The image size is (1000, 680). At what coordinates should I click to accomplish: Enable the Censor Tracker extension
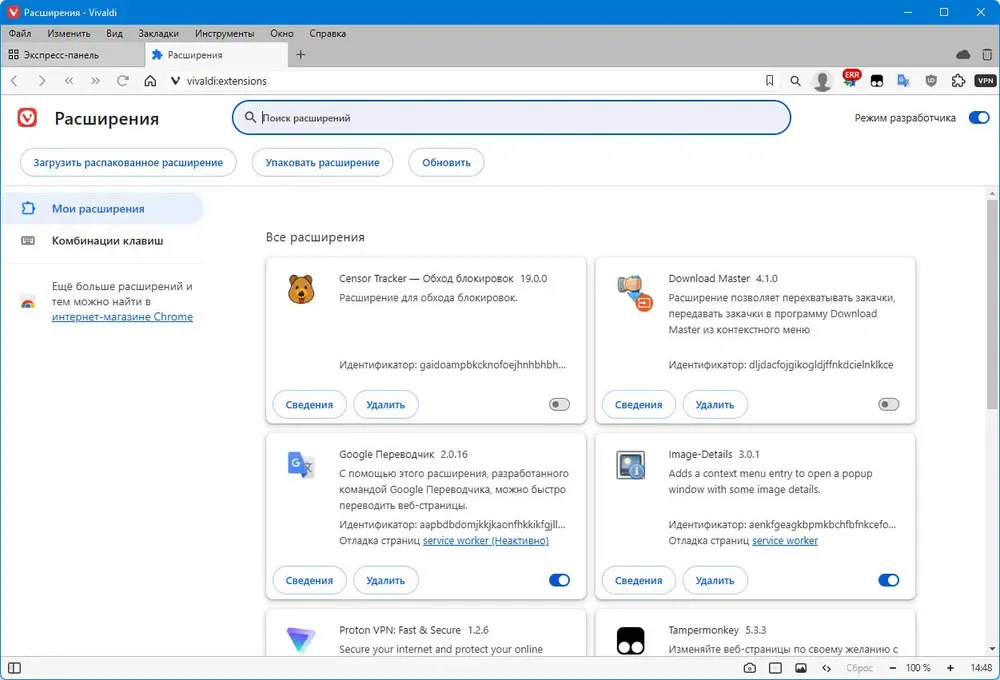click(559, 405)
